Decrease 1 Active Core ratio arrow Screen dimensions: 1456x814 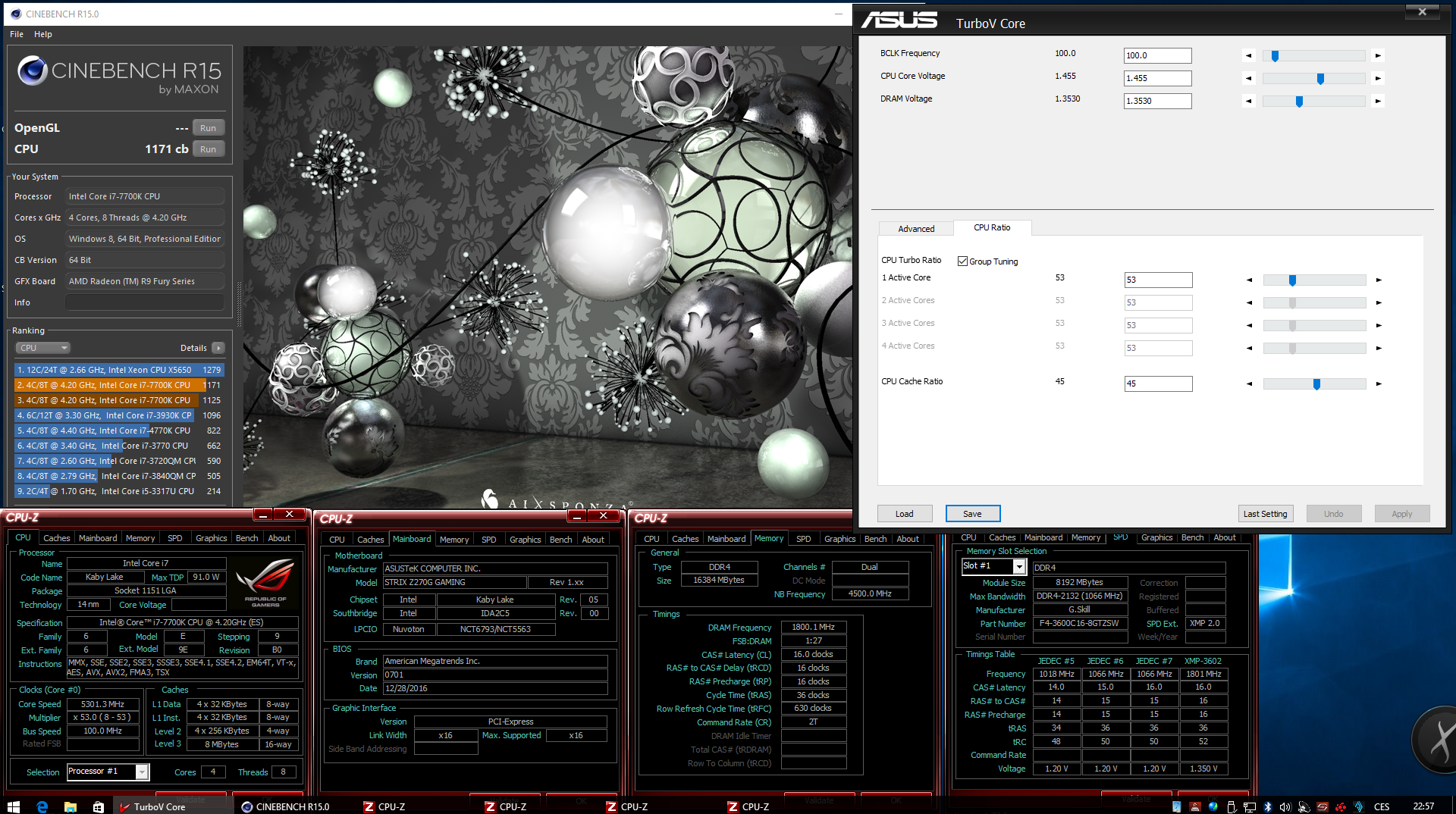pos(1249,280)
